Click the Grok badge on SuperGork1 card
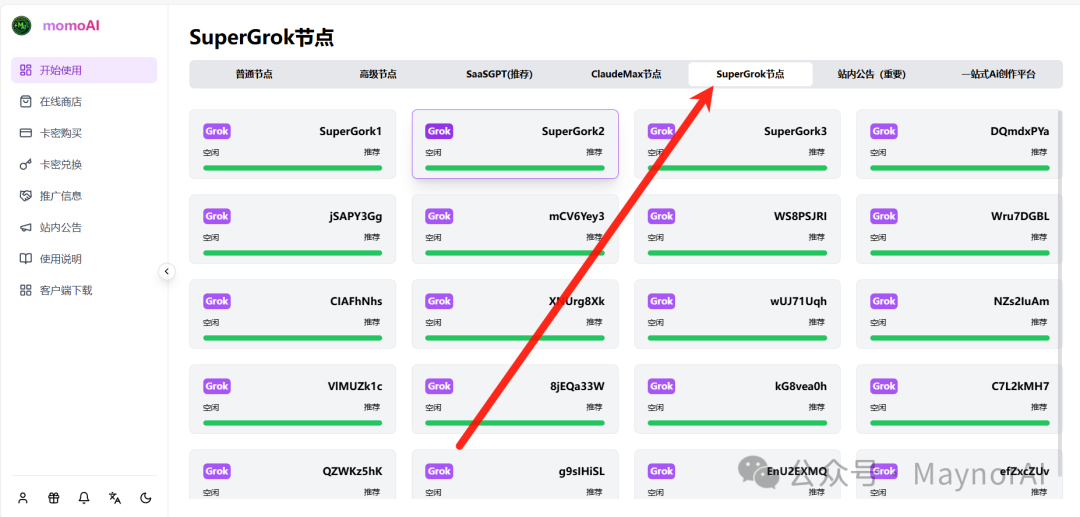The width and height of the screenshot is (1080, 517). (x=216, y=131)
